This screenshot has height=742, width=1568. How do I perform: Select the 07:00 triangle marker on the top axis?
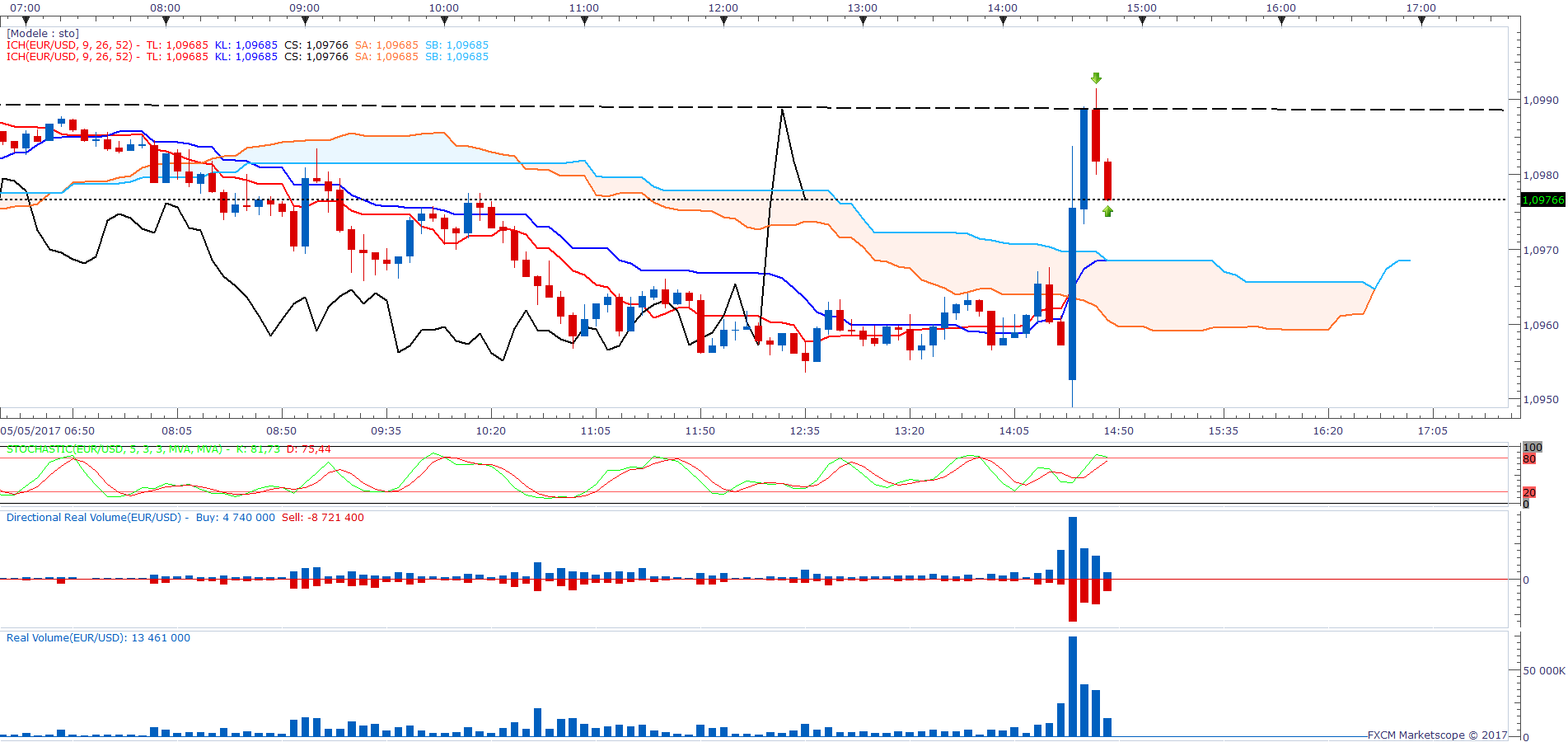click(x=26, y=21)
